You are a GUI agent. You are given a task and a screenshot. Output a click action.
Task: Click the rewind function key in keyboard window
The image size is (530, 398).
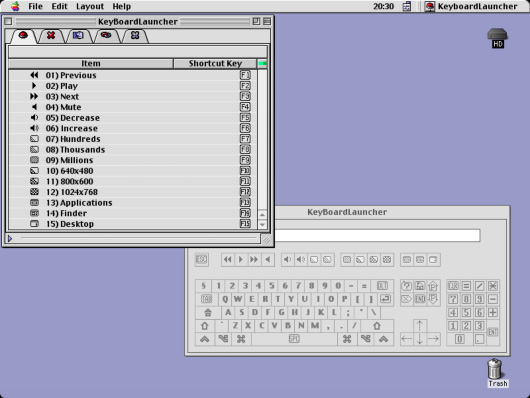click(x=228, y=259)
